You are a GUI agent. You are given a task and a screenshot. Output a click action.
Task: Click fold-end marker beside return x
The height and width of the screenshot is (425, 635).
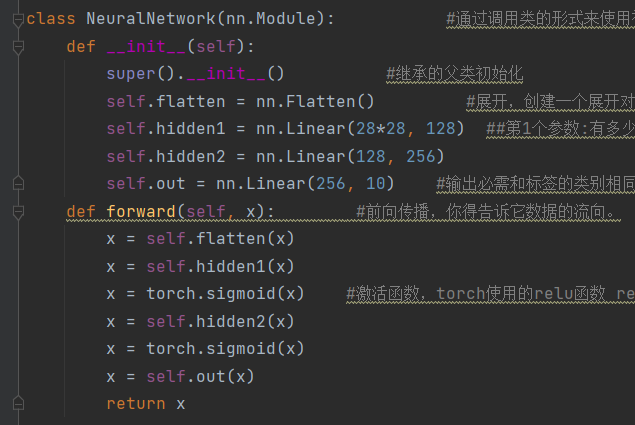[x=18, y=404]
